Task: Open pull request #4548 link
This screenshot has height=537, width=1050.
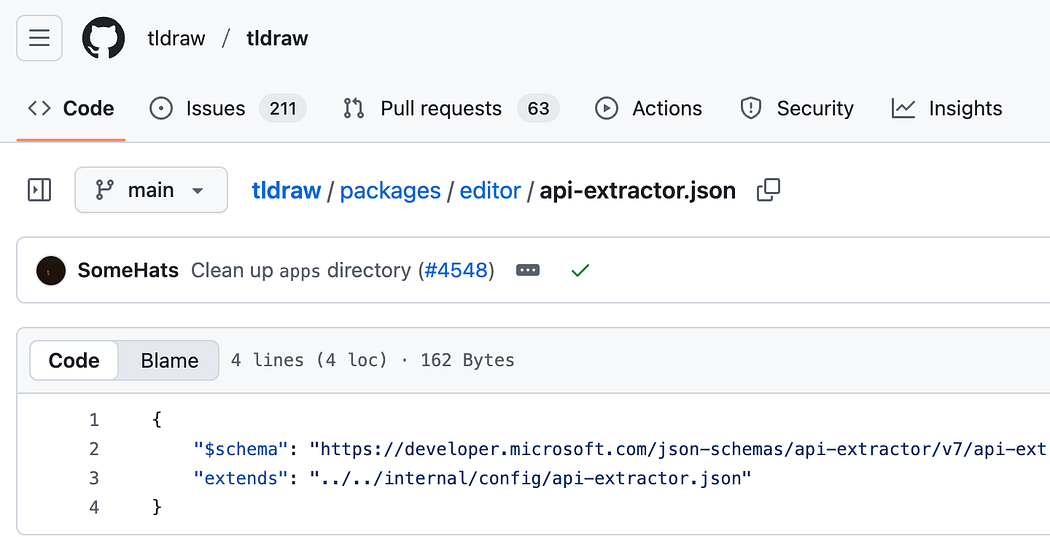Action: point(456,271)
